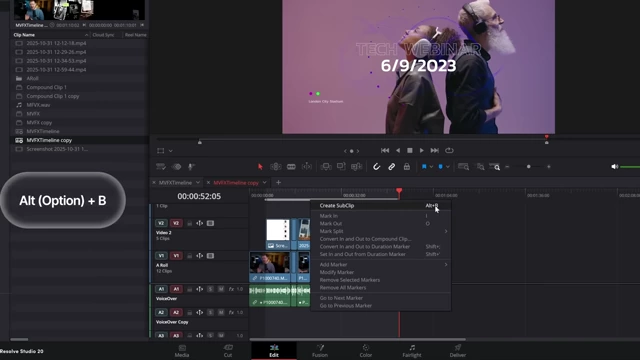Open viewer transform overlay dropdown
The width and height of the screenshot is (640, 360).
pyautogui.click(x=171, y=151)
